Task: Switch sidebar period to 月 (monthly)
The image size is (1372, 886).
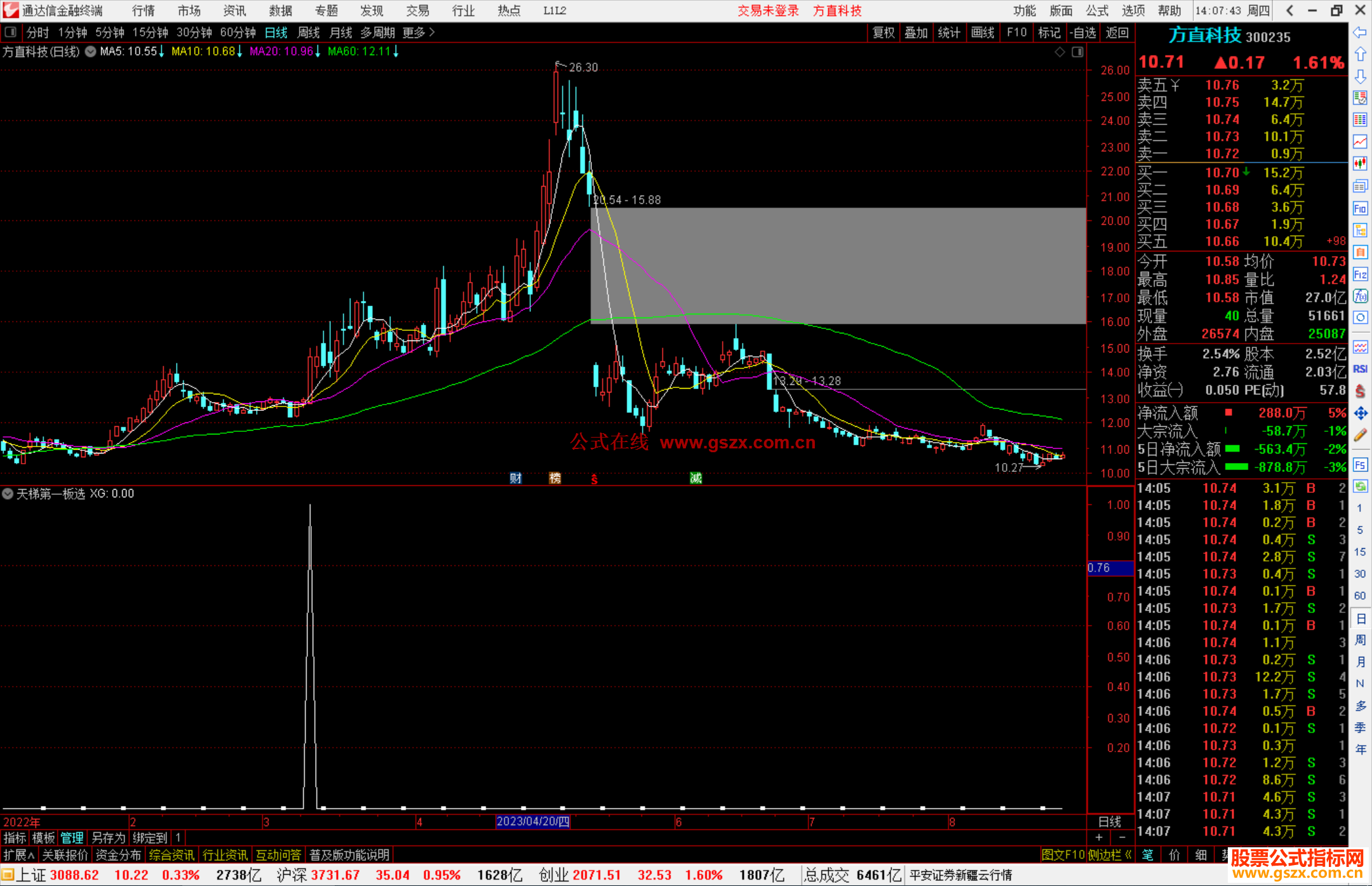Action: [x=1361, y=662]
